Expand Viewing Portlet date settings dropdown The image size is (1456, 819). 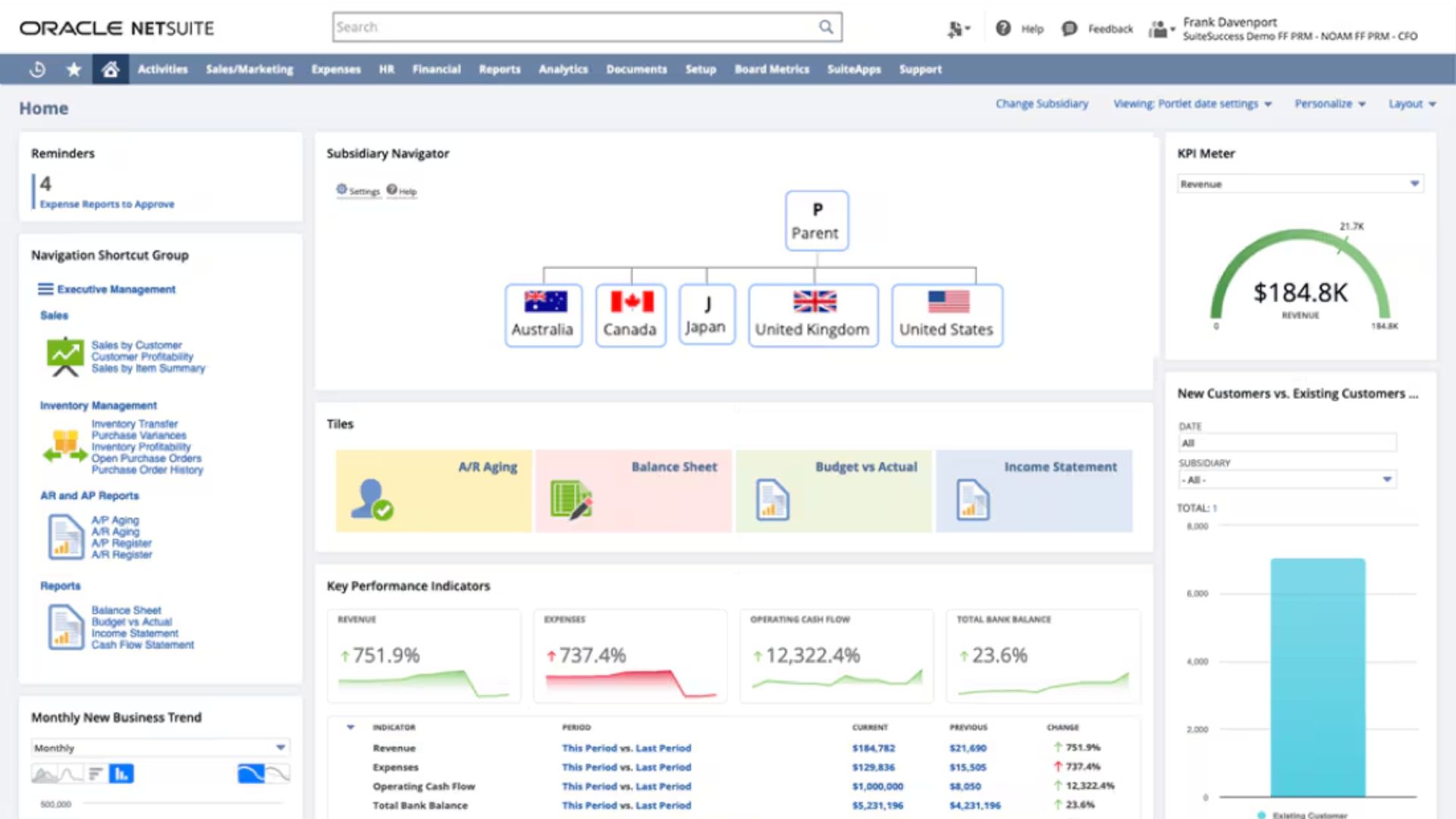(1192, 104)
